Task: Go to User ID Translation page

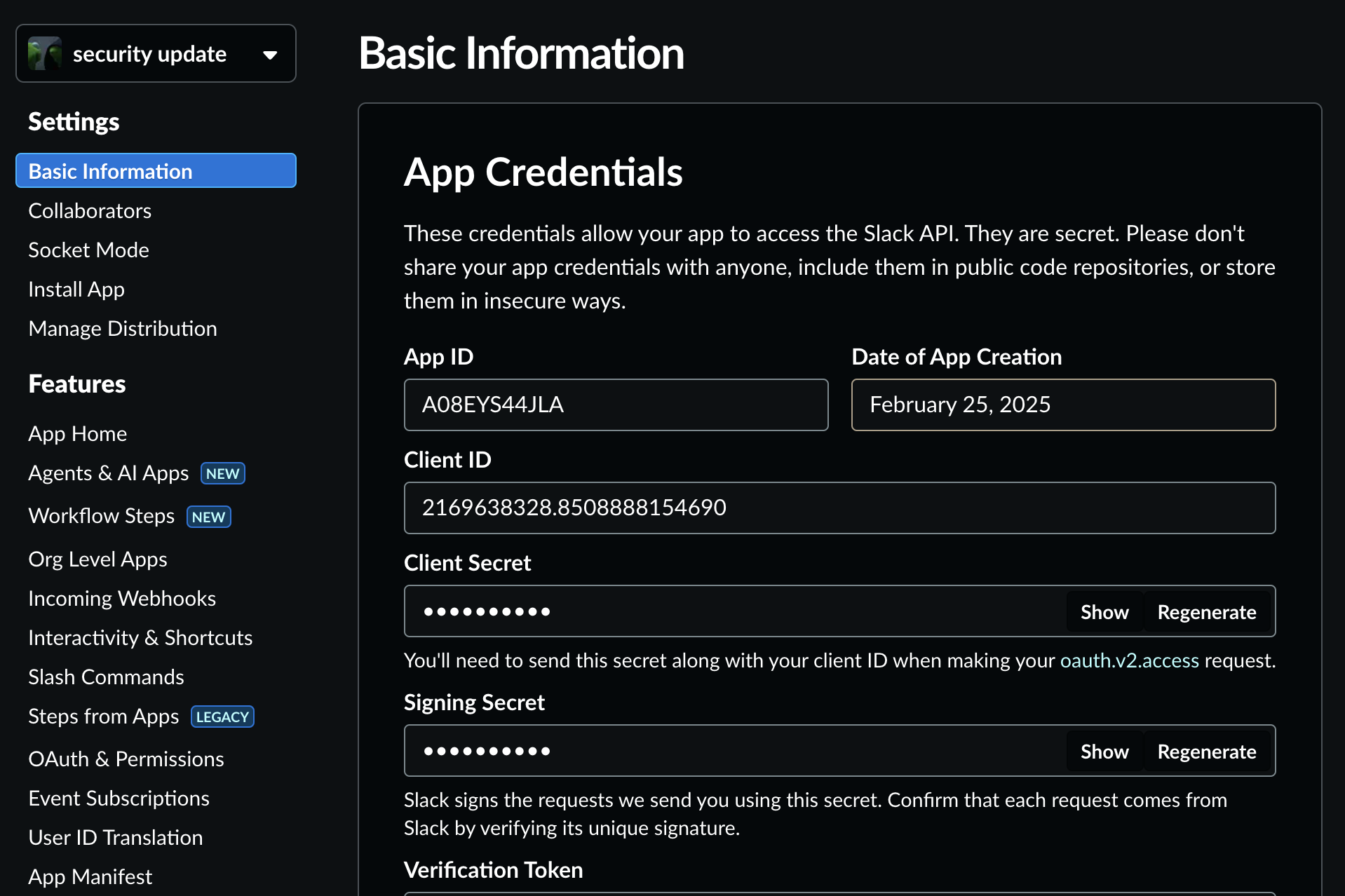Action: pos(116,837)
